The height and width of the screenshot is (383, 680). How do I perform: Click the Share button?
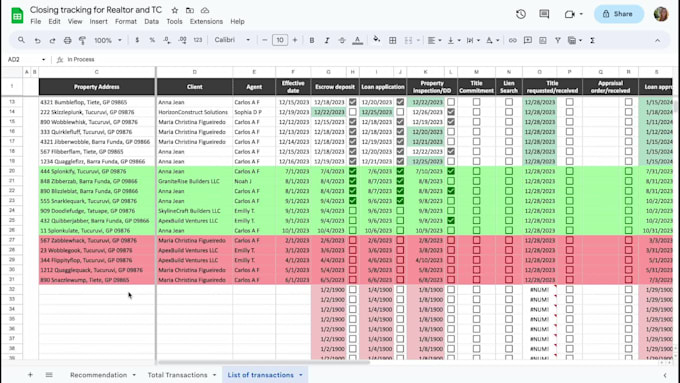tap(618, 14)
